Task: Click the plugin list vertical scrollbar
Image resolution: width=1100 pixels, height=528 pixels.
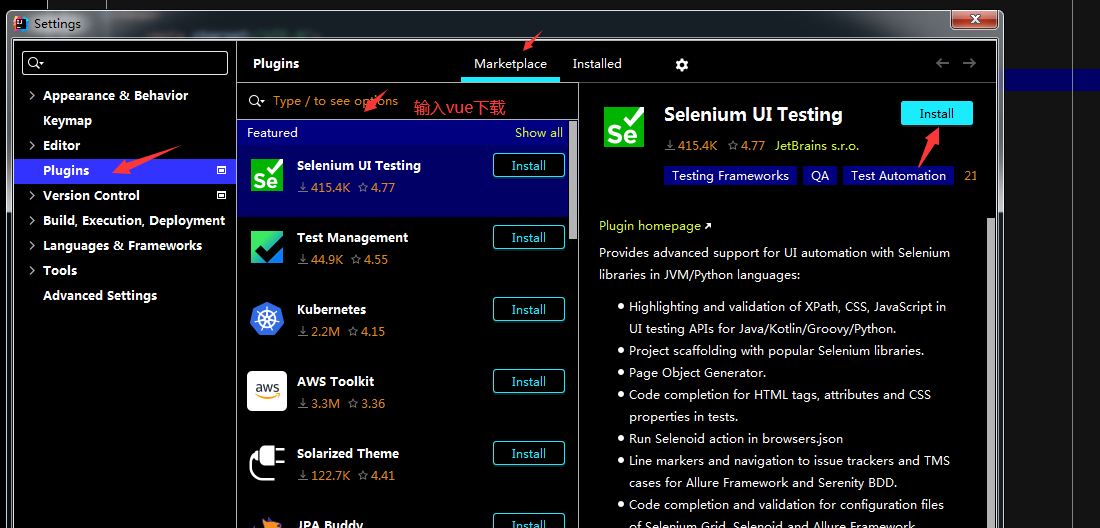Action: click(572, 180)
